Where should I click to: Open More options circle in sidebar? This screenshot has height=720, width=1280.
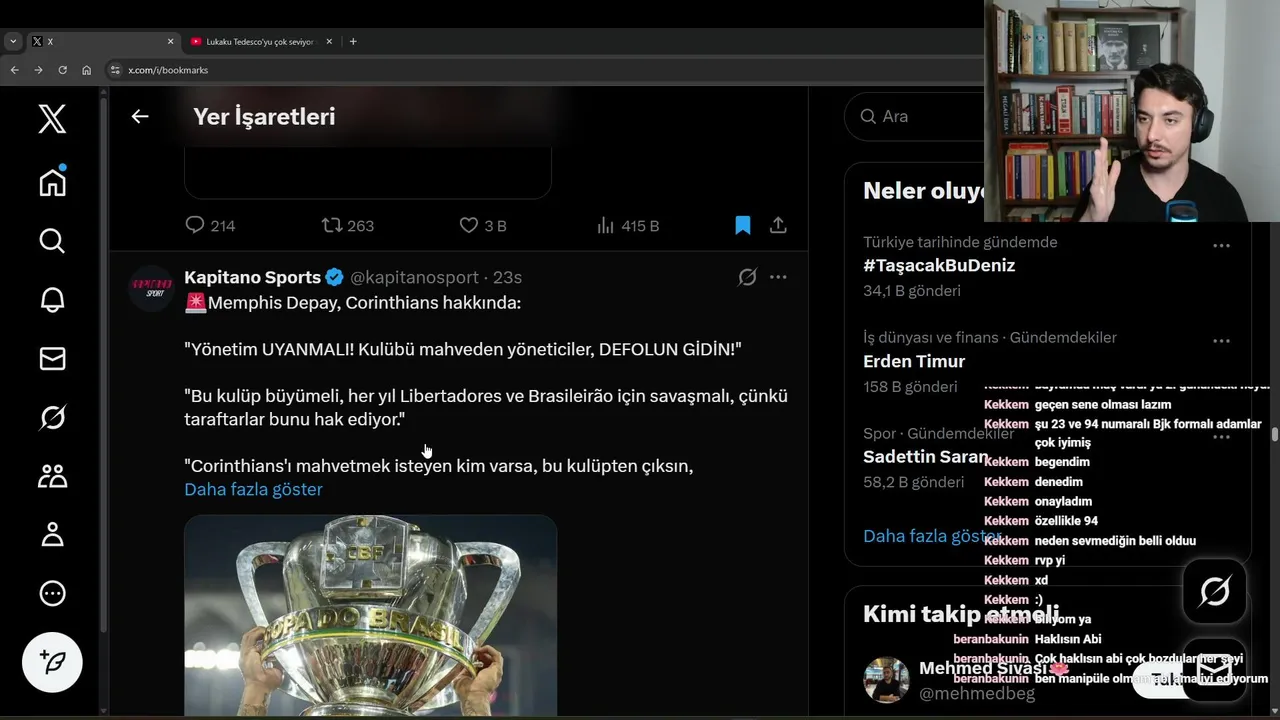coord(52,593)
